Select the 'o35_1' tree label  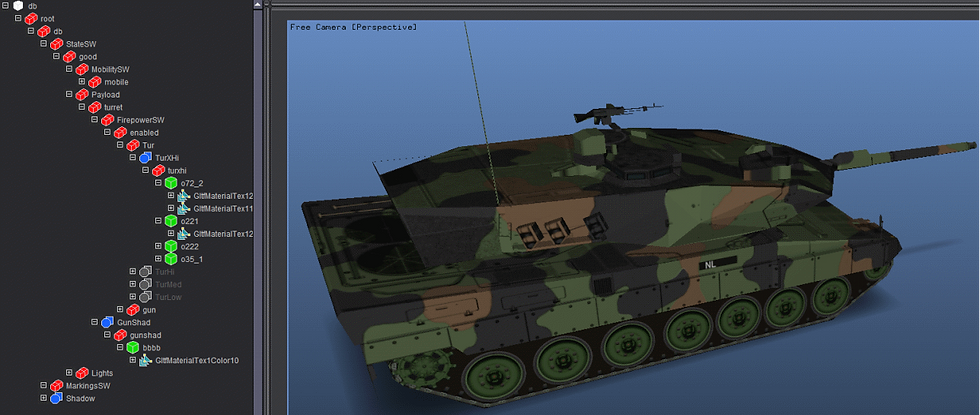(192, 259)
